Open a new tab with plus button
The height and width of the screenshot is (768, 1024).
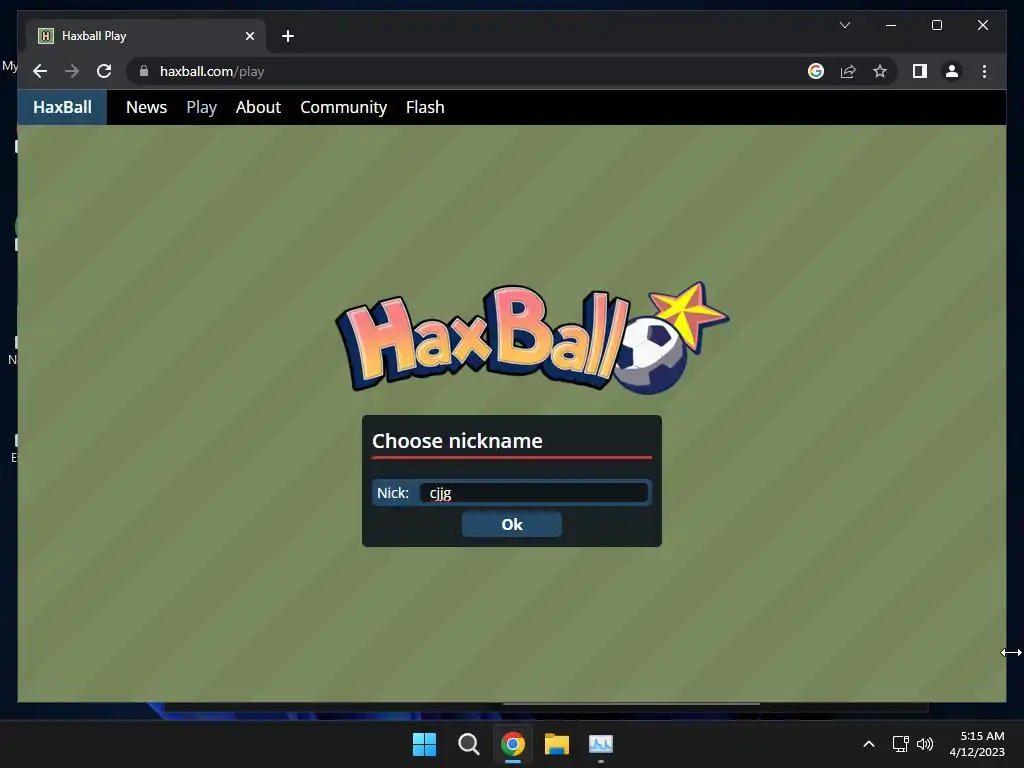coord(288,36)
